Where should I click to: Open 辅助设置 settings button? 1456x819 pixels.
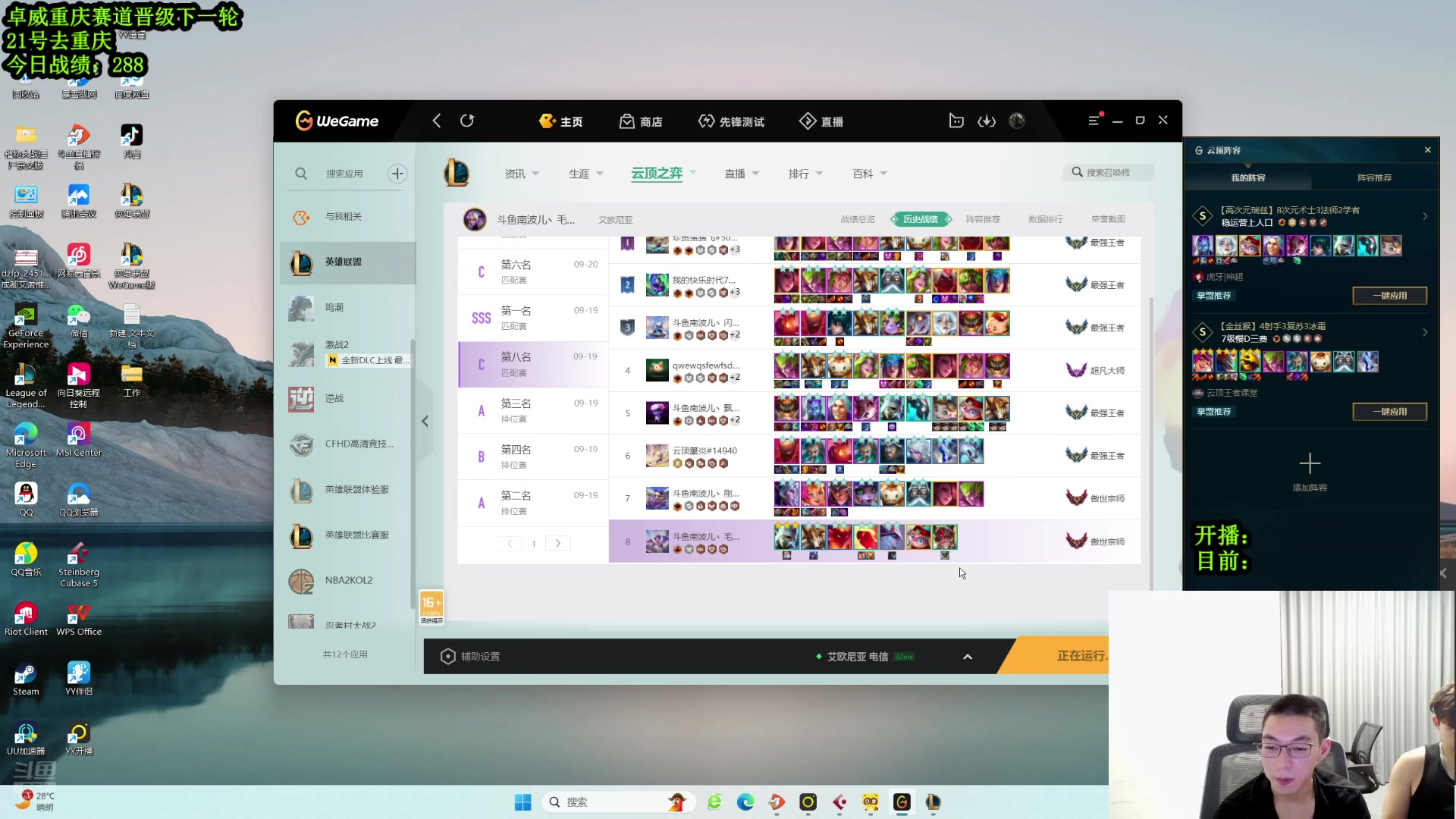pos(470,657)
